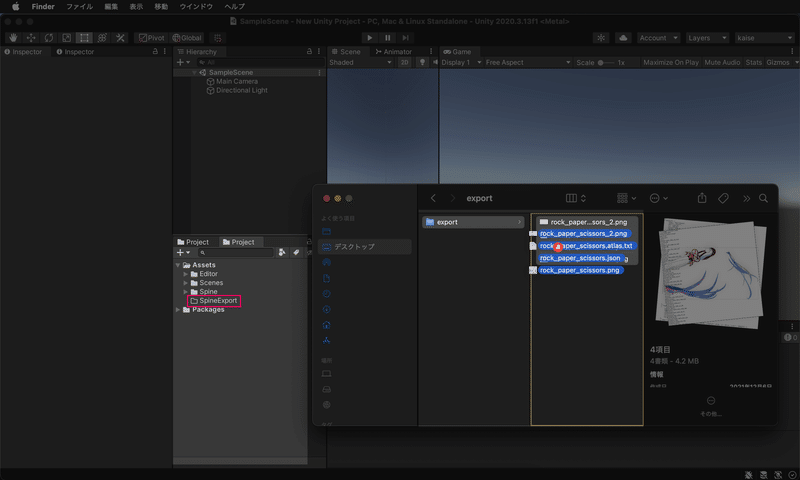Click Step button in Unity

[406, 38]
